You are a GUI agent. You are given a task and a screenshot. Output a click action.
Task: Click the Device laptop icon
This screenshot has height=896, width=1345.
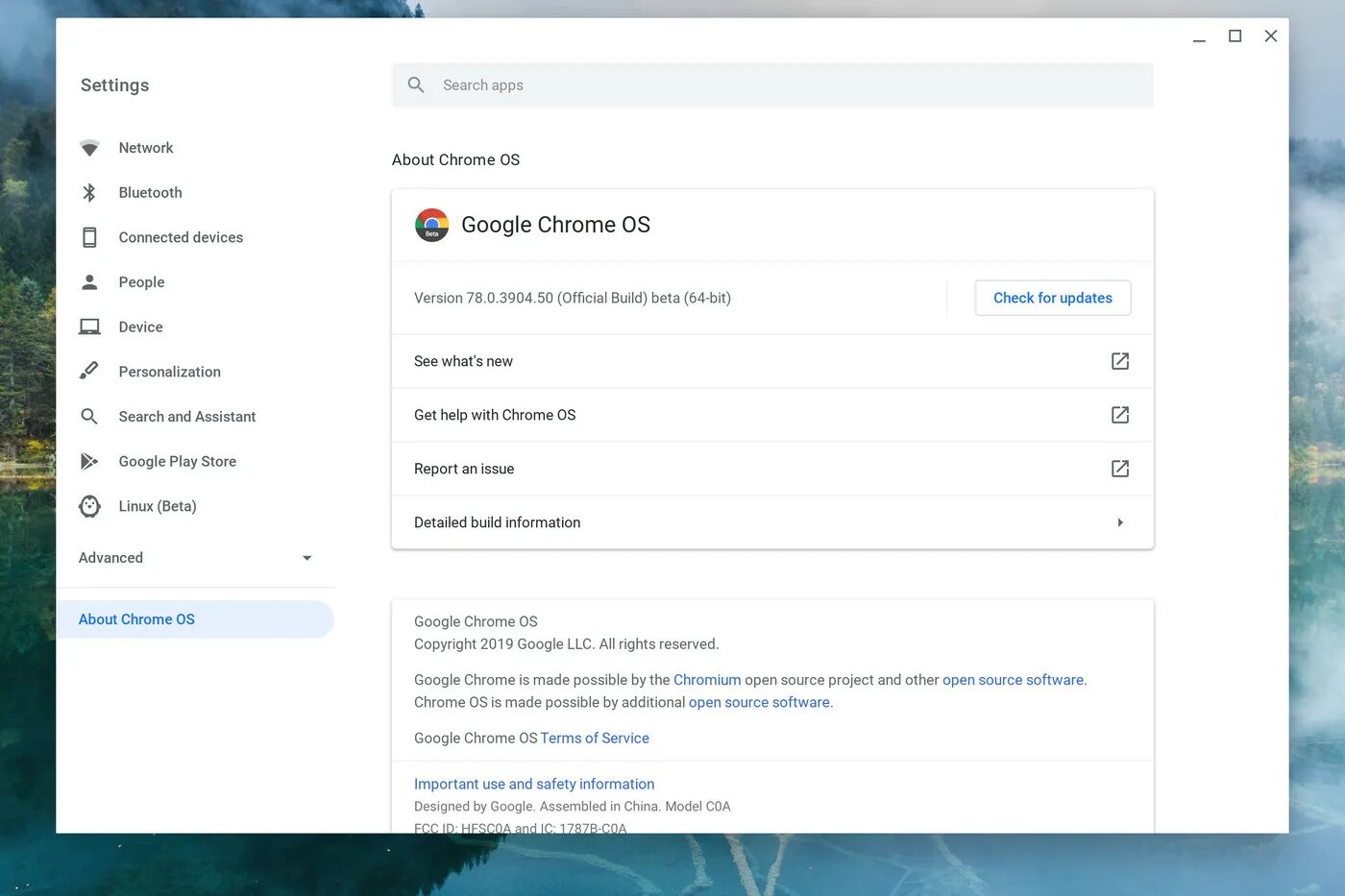pos(89,327)
